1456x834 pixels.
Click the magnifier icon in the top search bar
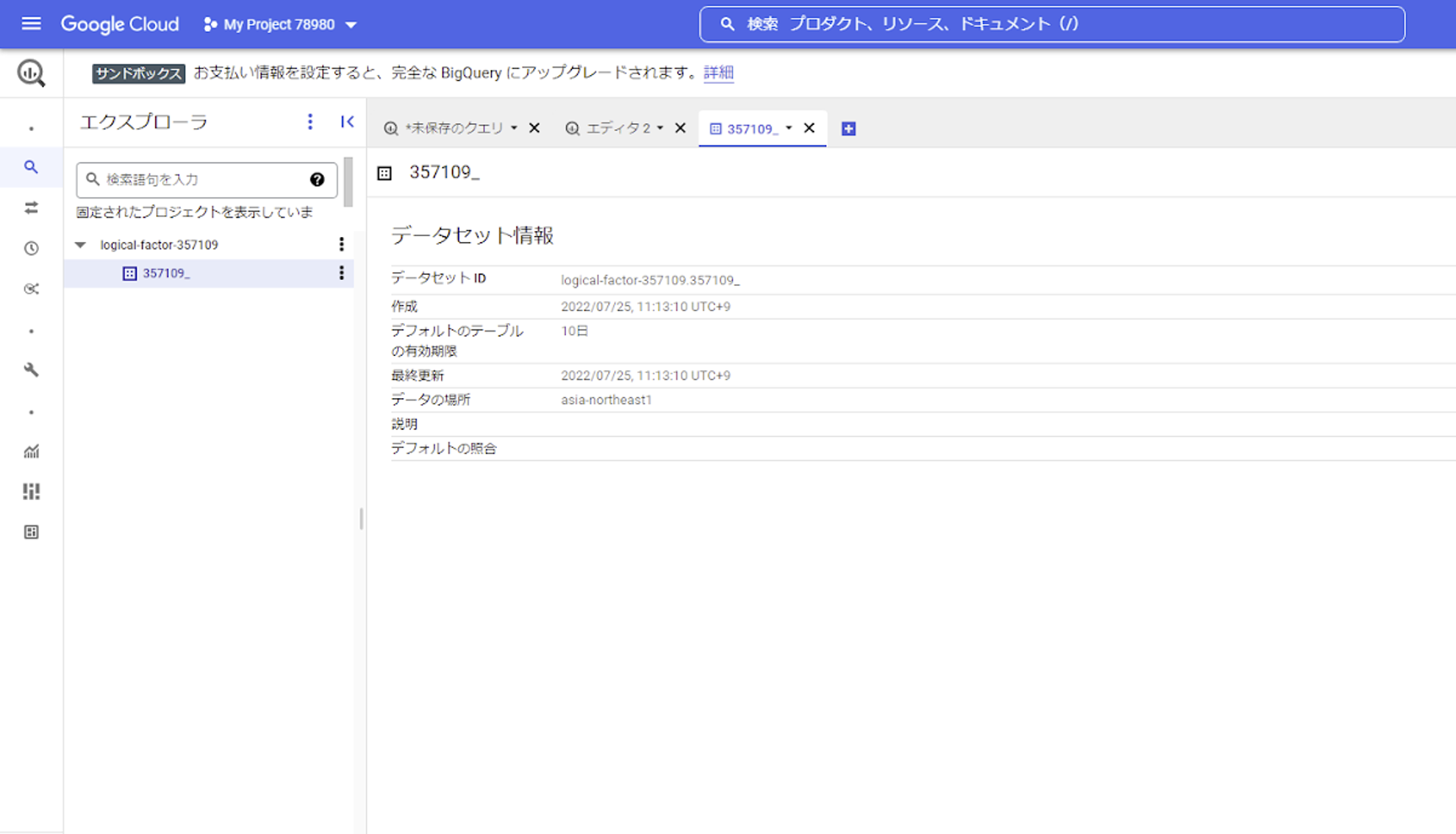pyautogui.click(x=727, y=24)
